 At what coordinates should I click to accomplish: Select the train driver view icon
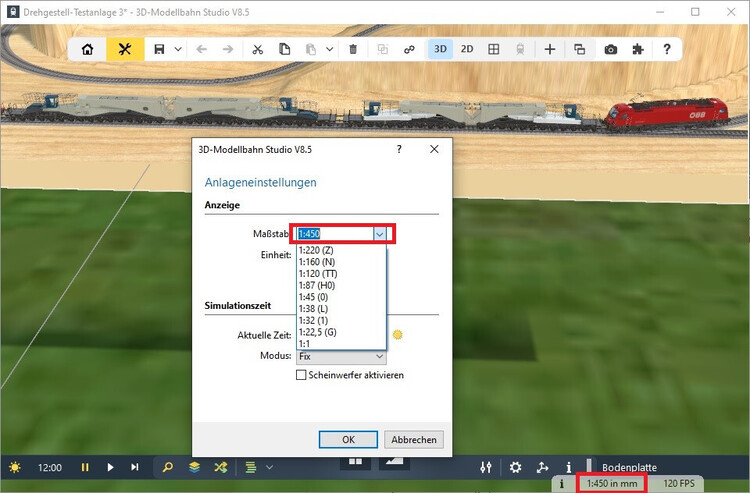coord(520,49)
